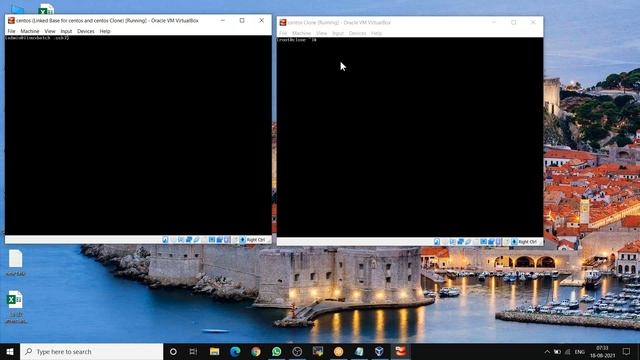
Task: Open Machine menu in centos Clone window
Action: 302,33
